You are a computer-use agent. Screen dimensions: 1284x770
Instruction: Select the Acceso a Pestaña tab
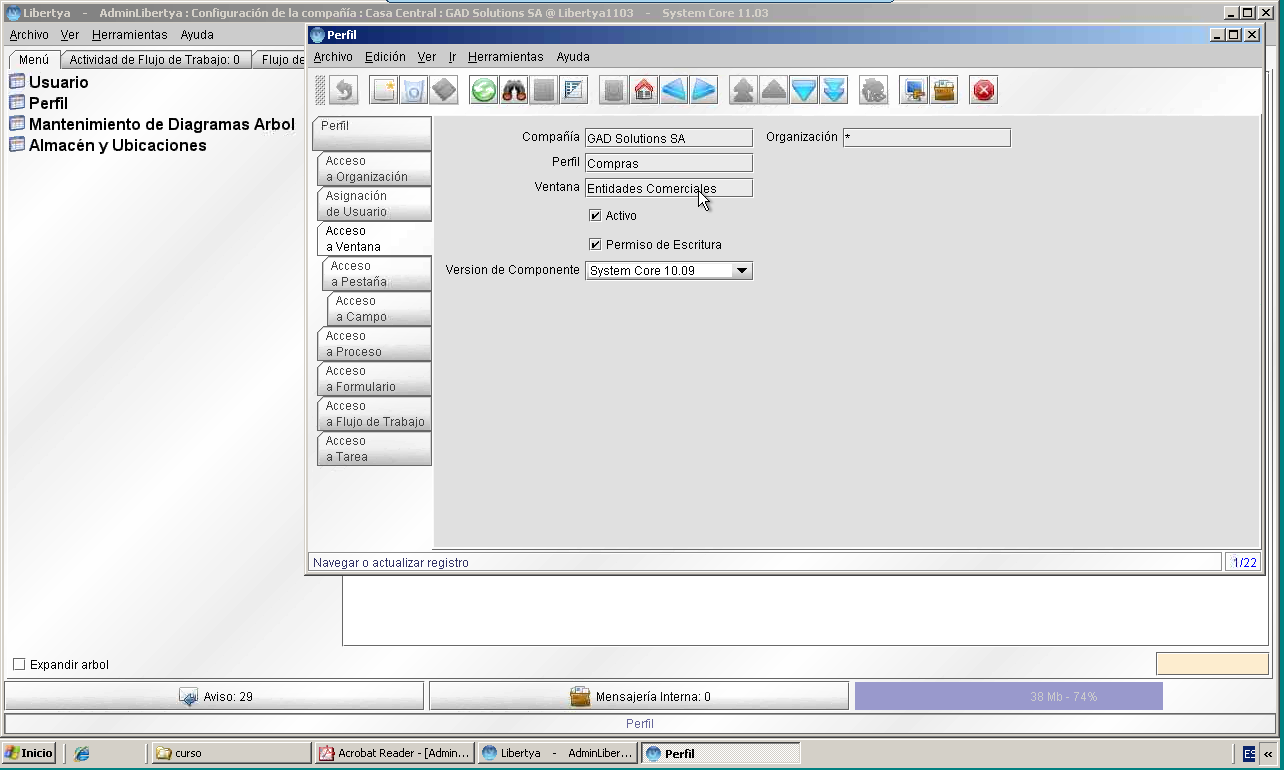tap(377, 274)
